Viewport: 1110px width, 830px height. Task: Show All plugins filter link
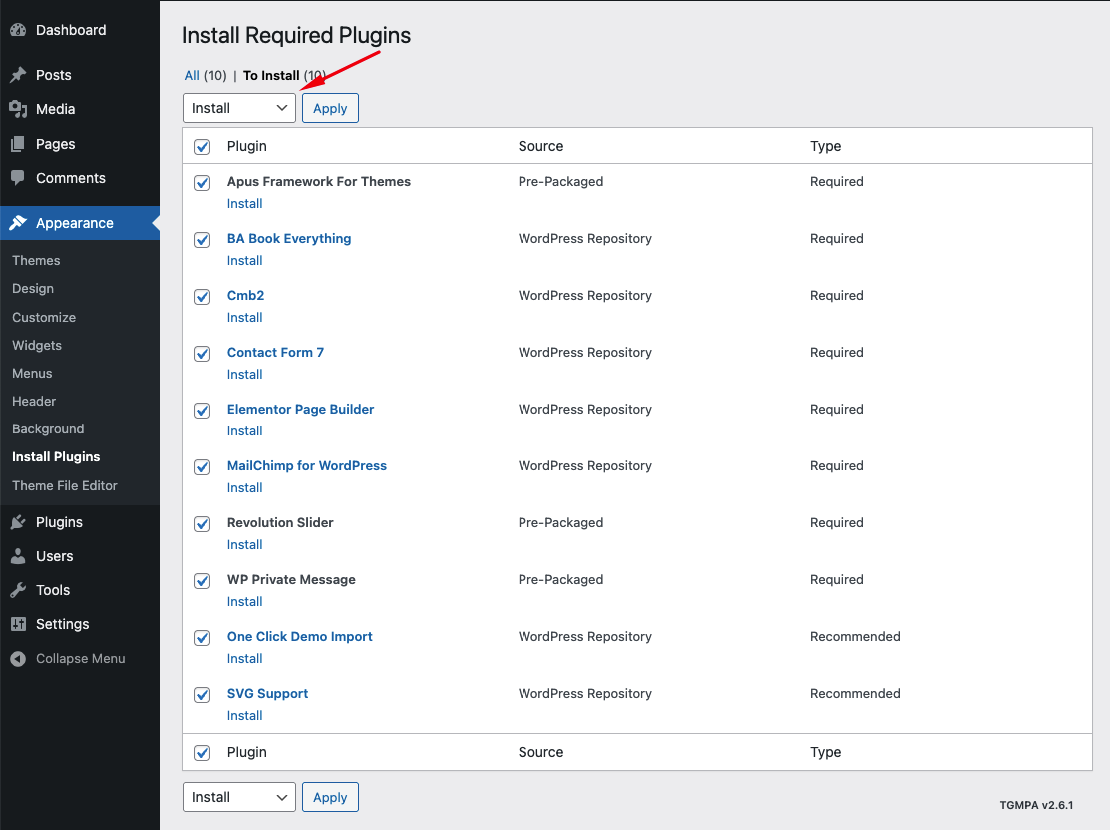(x=192, y=75)
